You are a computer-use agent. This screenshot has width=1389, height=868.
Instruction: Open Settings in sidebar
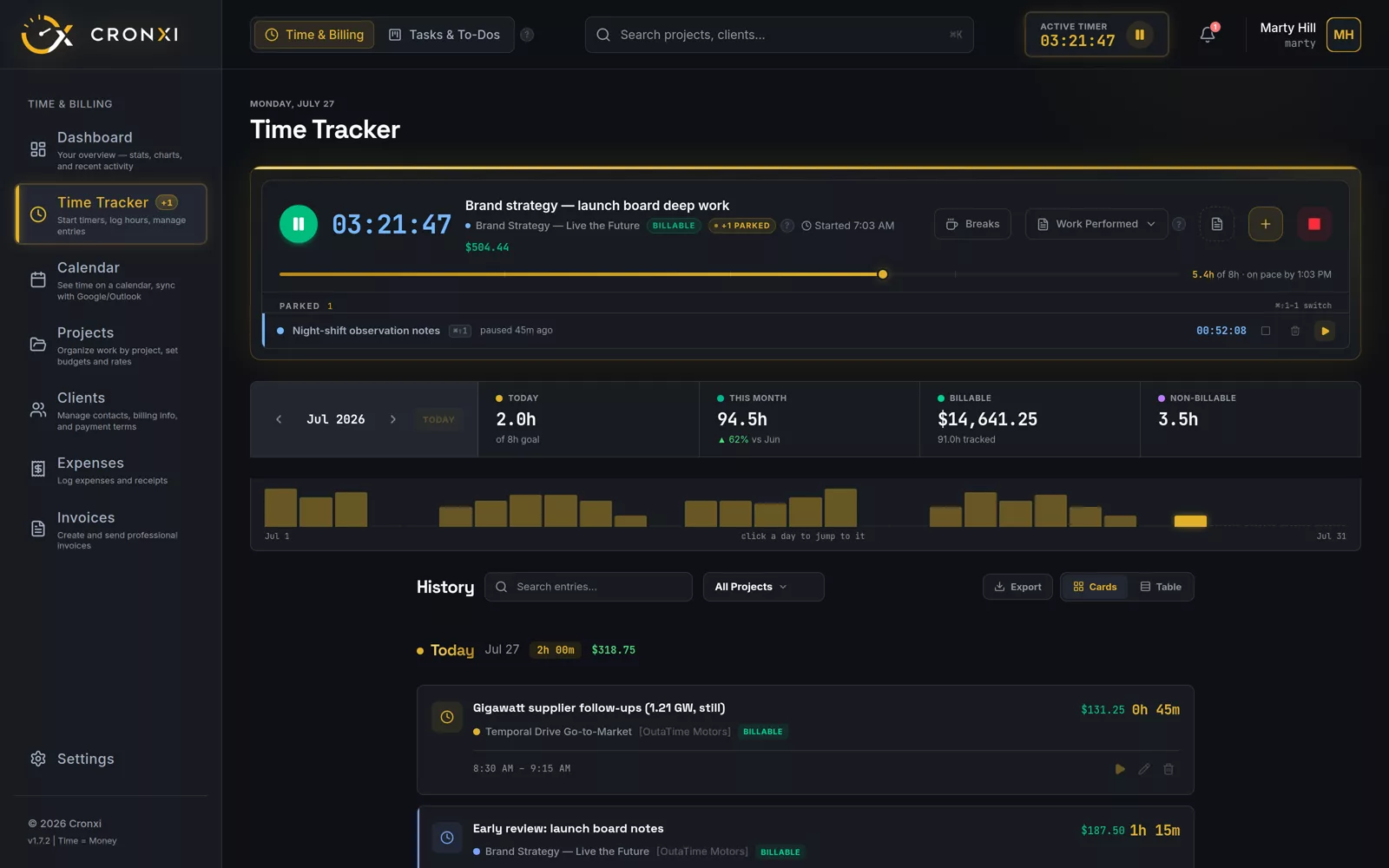click(111, 759)
